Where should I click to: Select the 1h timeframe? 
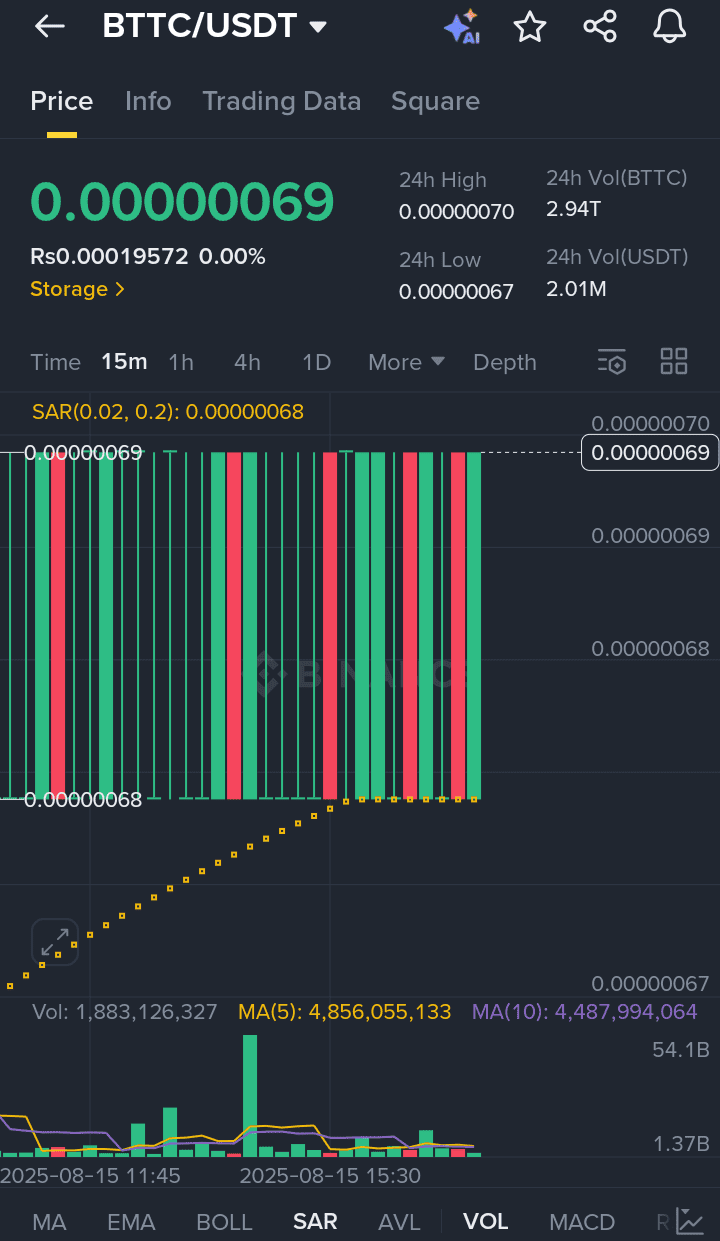pos(181,362)
